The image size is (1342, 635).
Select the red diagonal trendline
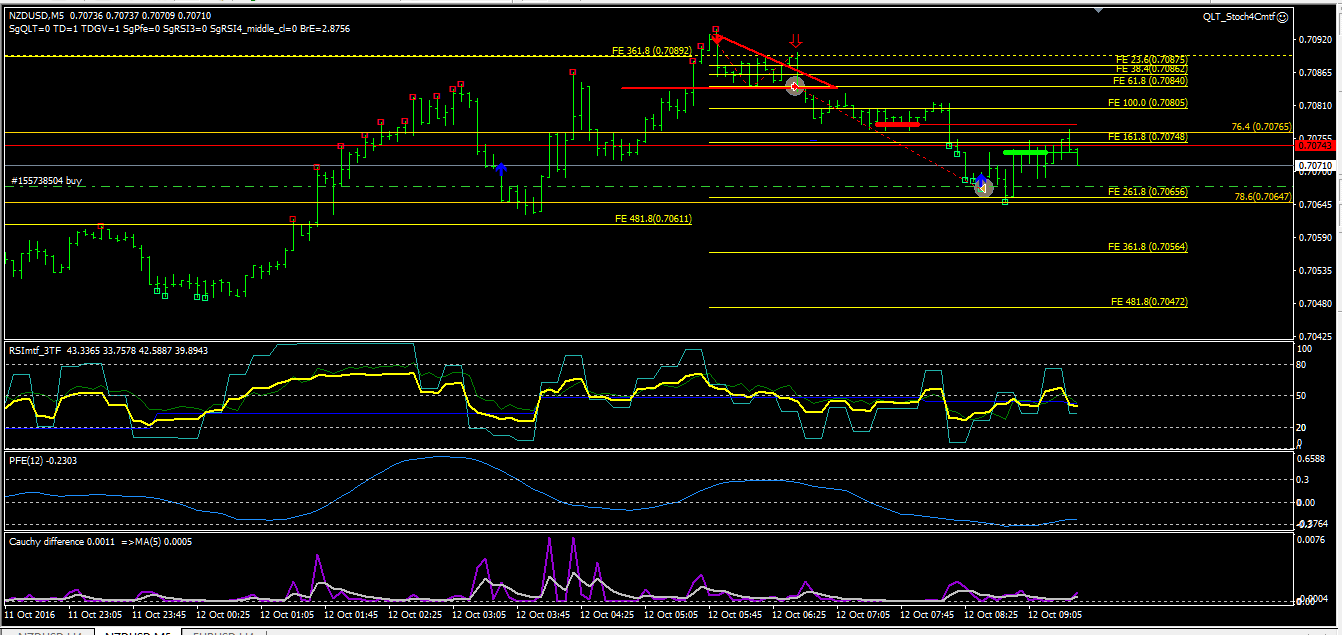pos(775,61)
